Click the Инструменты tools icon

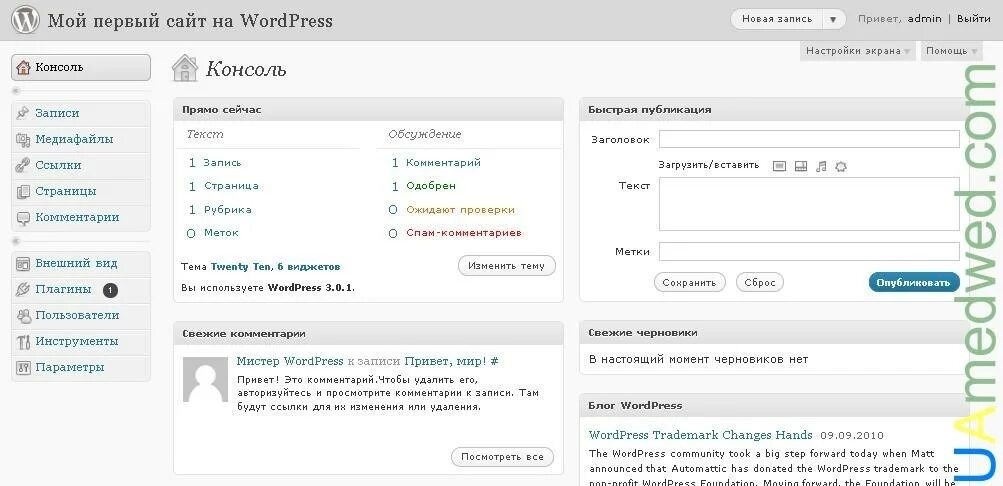tap(23, 342)
